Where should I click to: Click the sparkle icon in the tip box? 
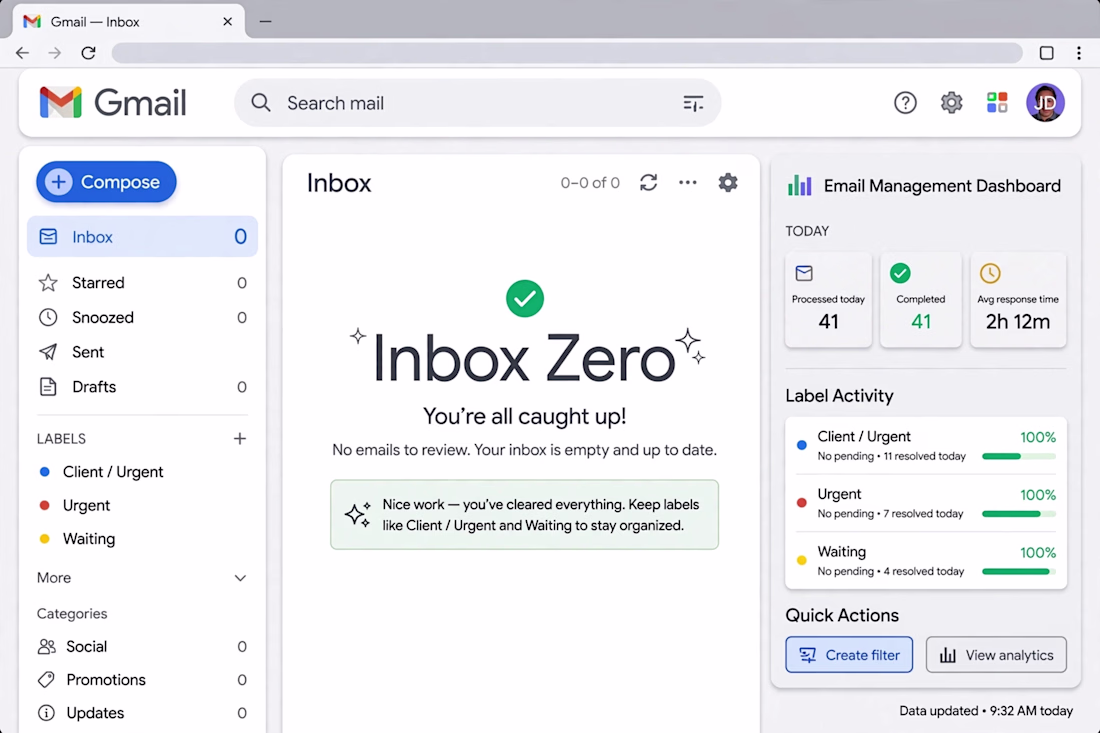[358, 514]
